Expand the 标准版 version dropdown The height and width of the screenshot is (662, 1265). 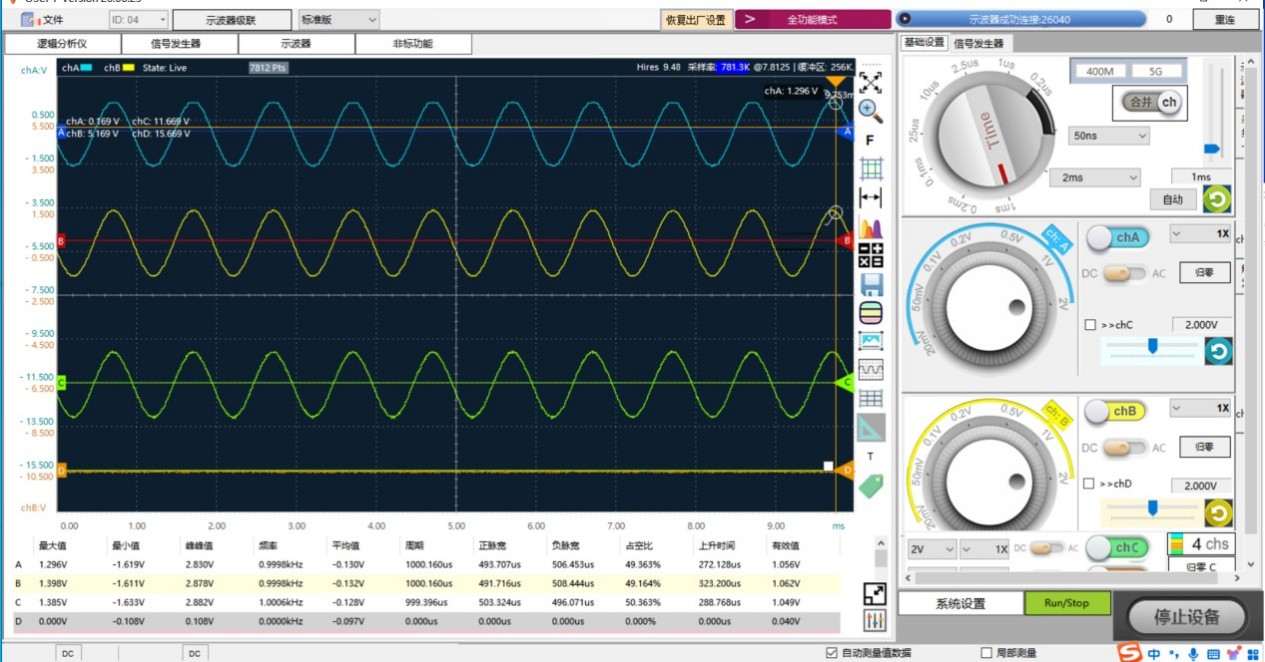click(x=339, y=19)
